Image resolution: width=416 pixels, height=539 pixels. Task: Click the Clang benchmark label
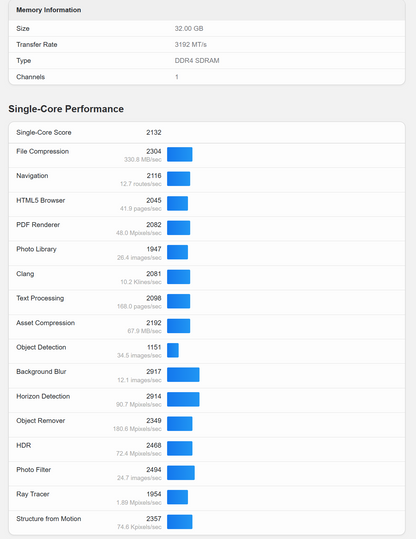pyautogui.click(x=25, y=274)
